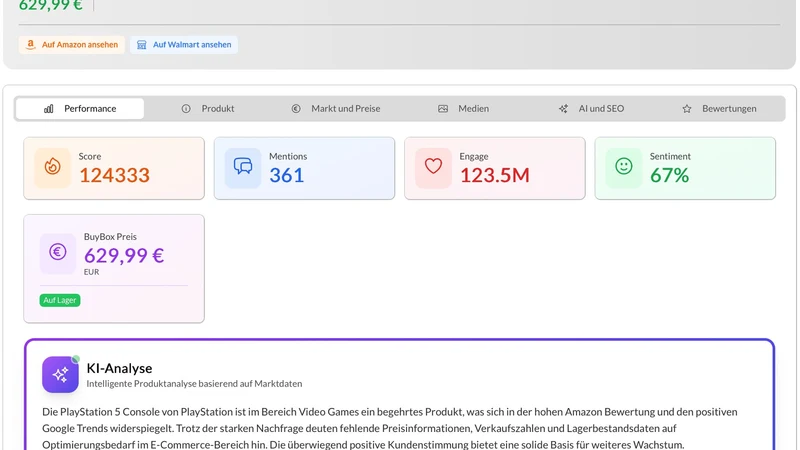Image resolution: width=800 pixels, height=450 pixels.
Task: Select the Engage value 123.5M
Action: (x=495, y=176)
